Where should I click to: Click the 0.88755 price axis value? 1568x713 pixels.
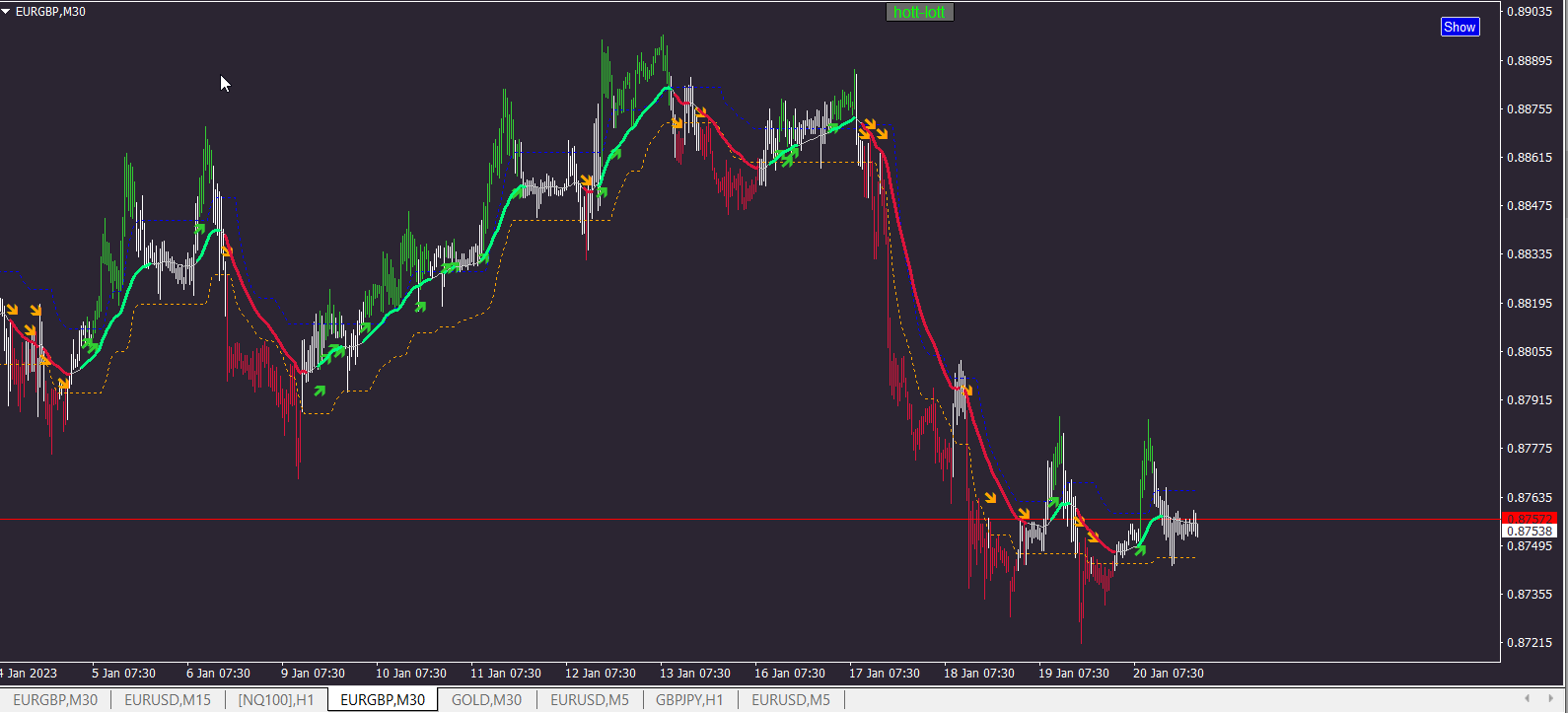pyautogui.click(x=1530, y=108)
